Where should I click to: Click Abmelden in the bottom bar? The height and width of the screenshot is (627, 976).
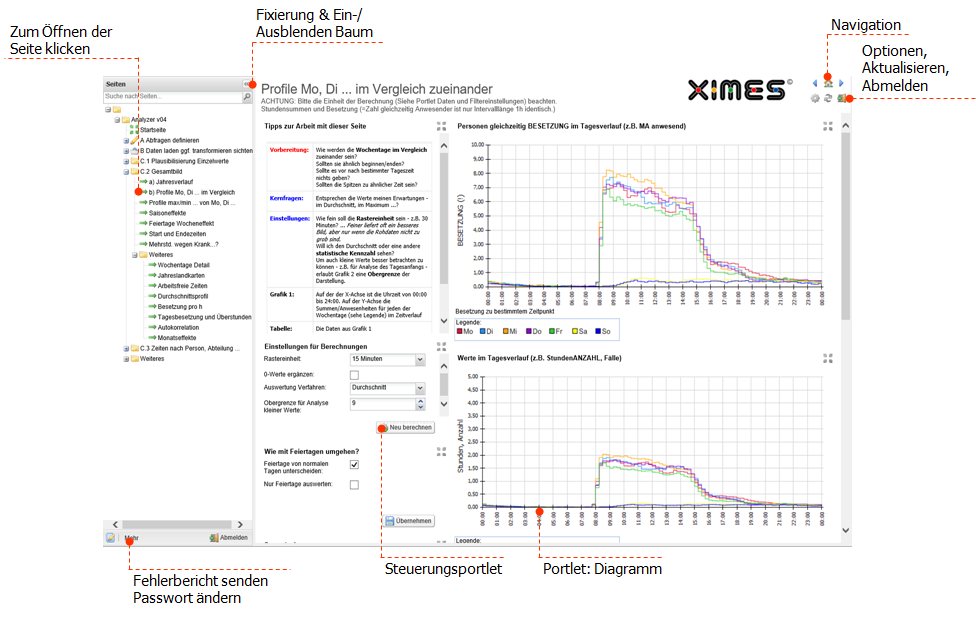(229, 537)
